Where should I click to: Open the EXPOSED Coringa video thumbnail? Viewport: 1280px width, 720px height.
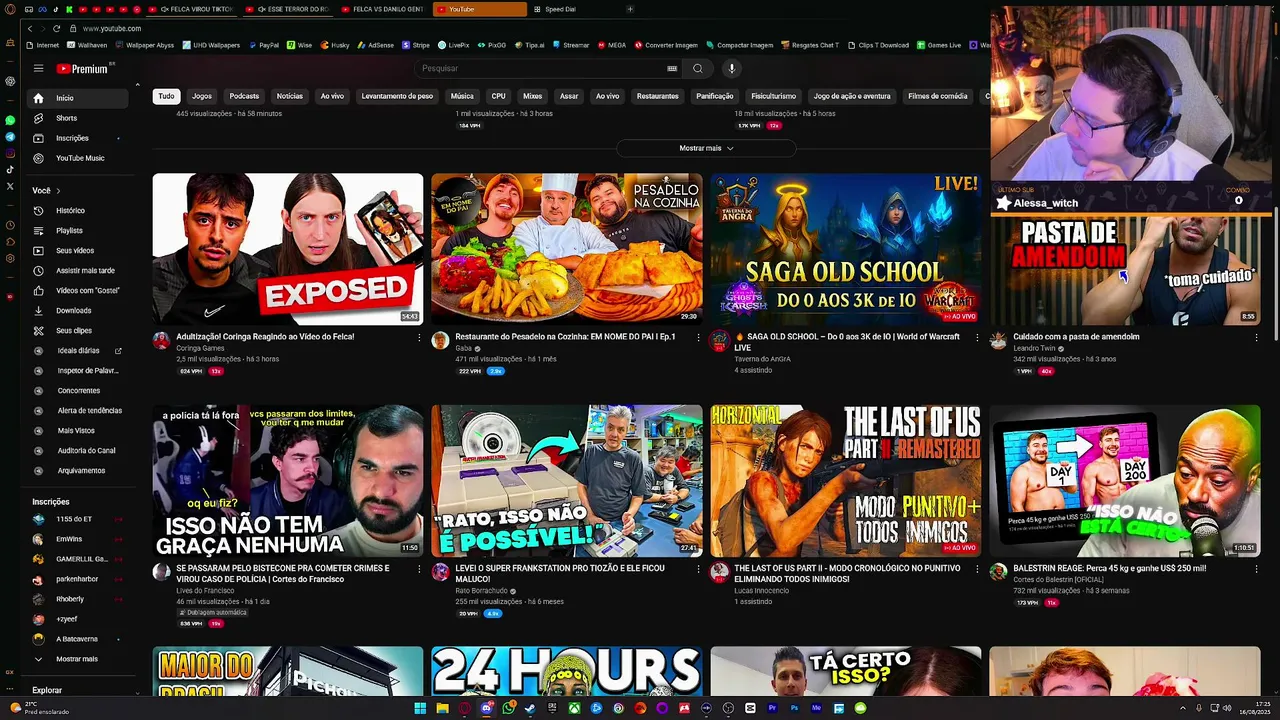tap(288, 249)
